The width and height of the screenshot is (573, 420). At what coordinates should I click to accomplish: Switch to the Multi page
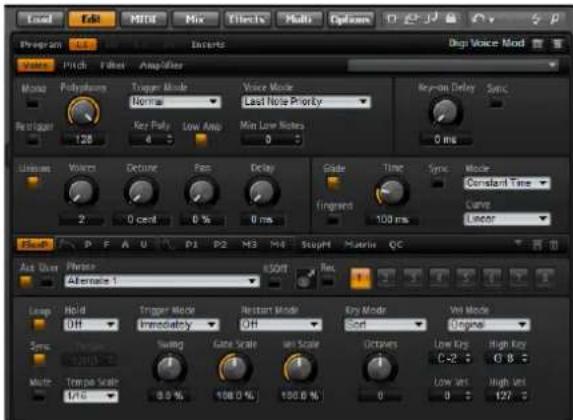[x=299, y=19]
